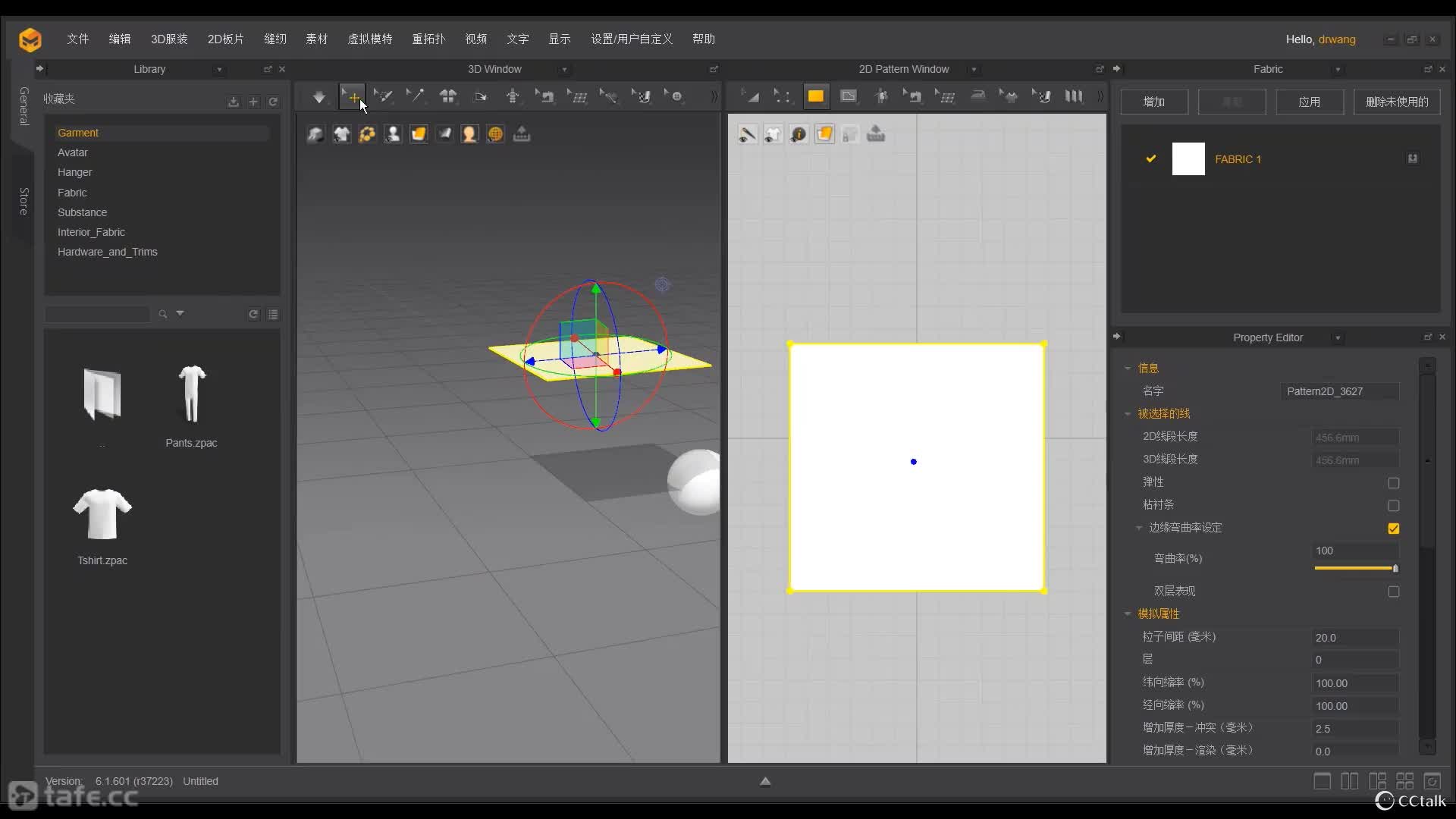The image size is (1456, 819).
Task: Collapse the 模拟属性 section
Action: [1128, 614]
